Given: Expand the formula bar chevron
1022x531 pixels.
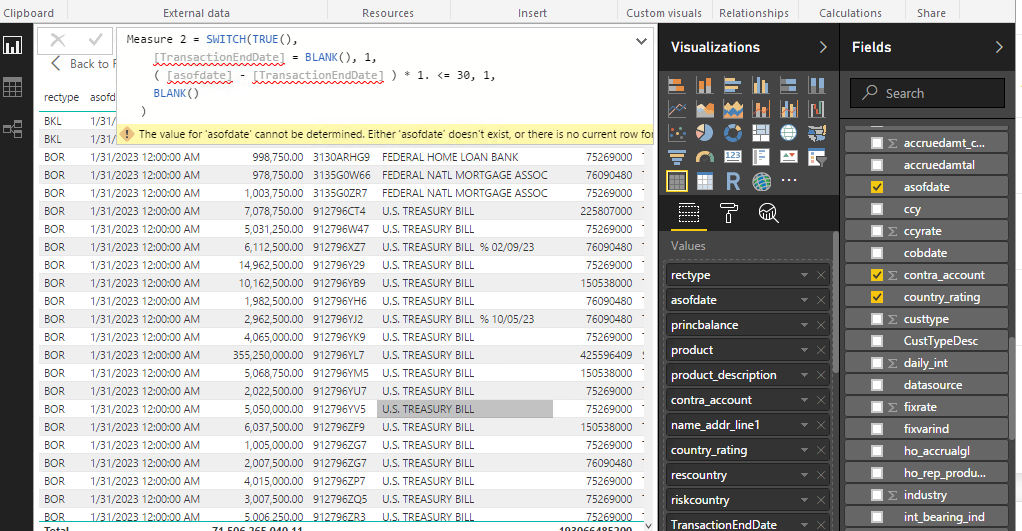Looking at the screenshot, I should (641, 41).
